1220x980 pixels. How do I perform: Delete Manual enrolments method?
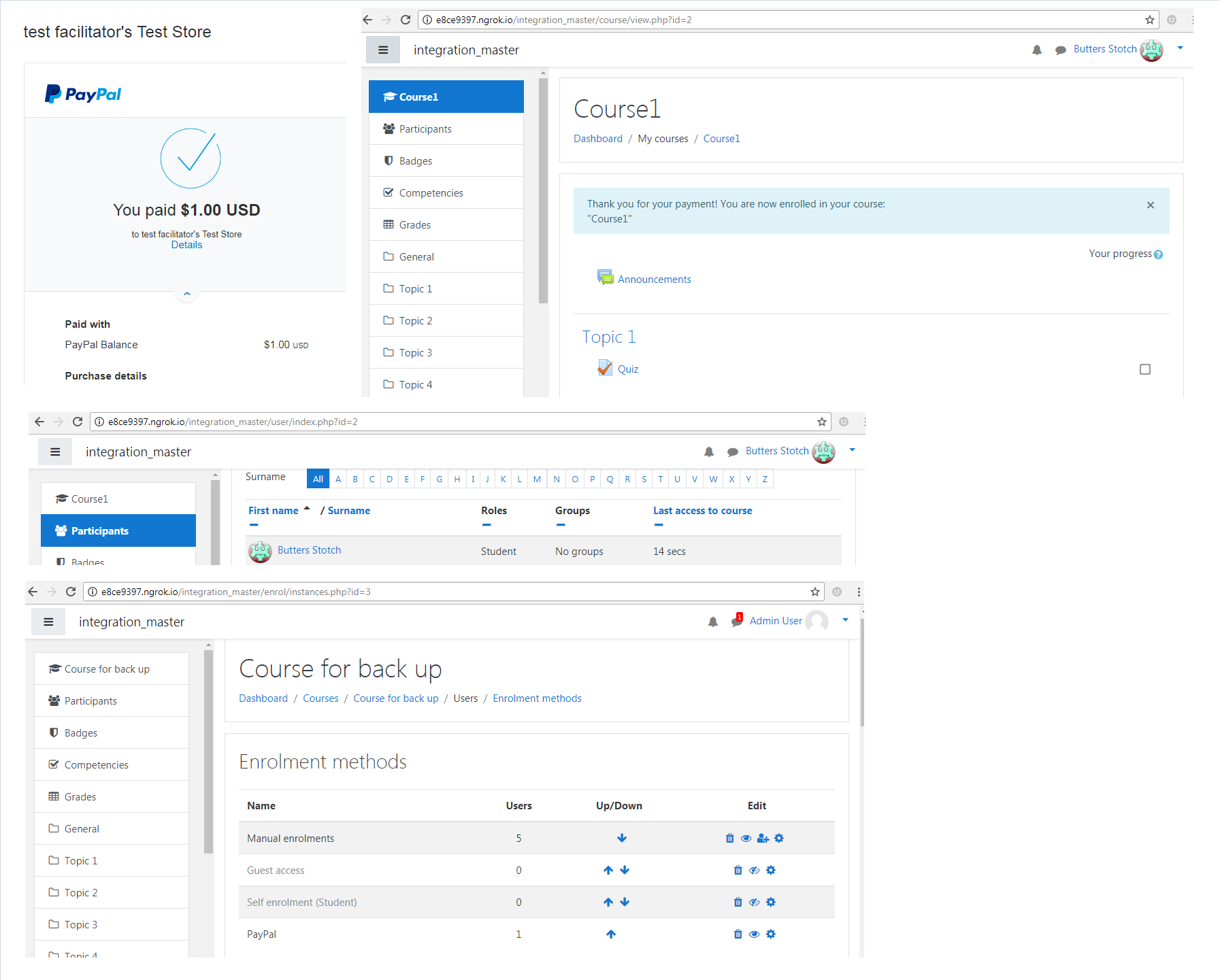[x=730, y=838]
